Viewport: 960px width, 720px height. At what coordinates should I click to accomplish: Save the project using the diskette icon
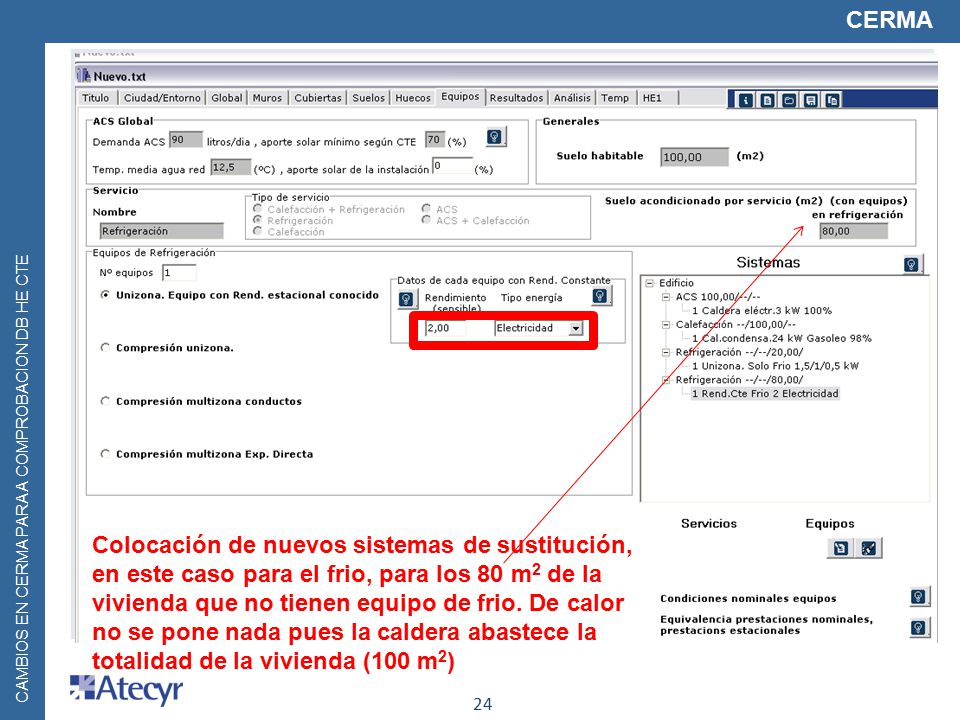pos(811,100)
